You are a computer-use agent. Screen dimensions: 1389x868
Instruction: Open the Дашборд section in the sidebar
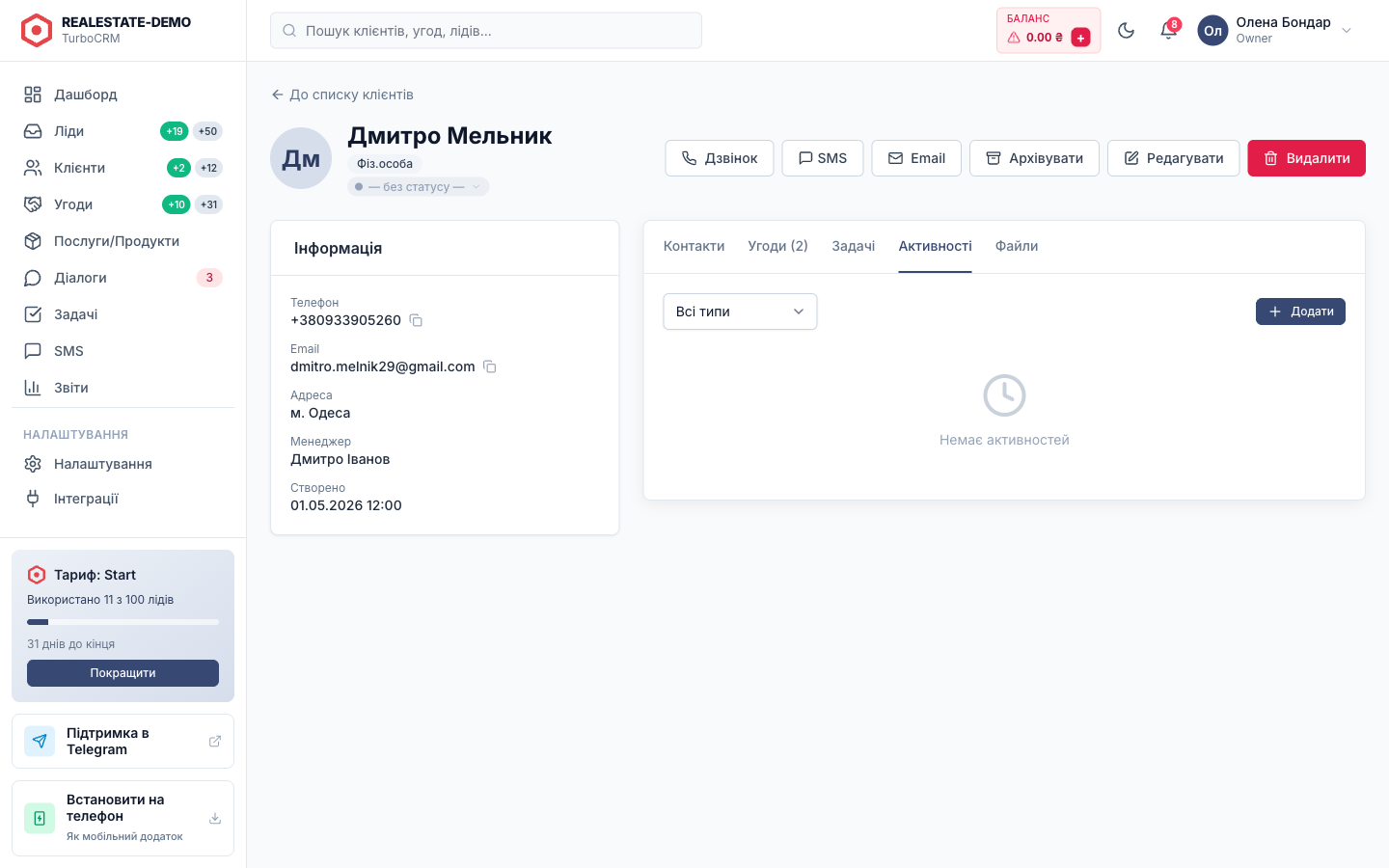123,95
